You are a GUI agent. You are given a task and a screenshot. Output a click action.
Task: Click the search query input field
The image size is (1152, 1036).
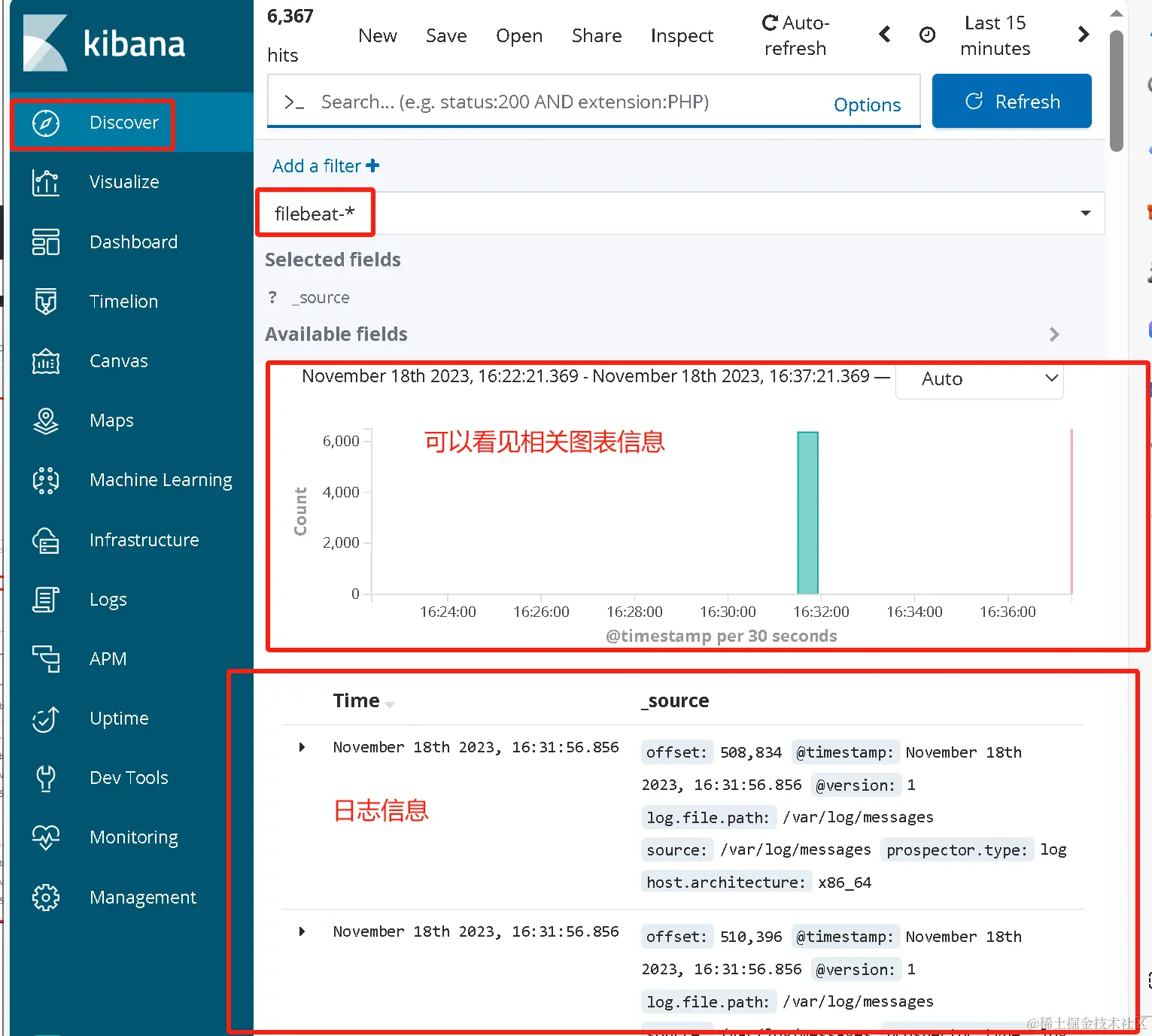pos(572,102)
